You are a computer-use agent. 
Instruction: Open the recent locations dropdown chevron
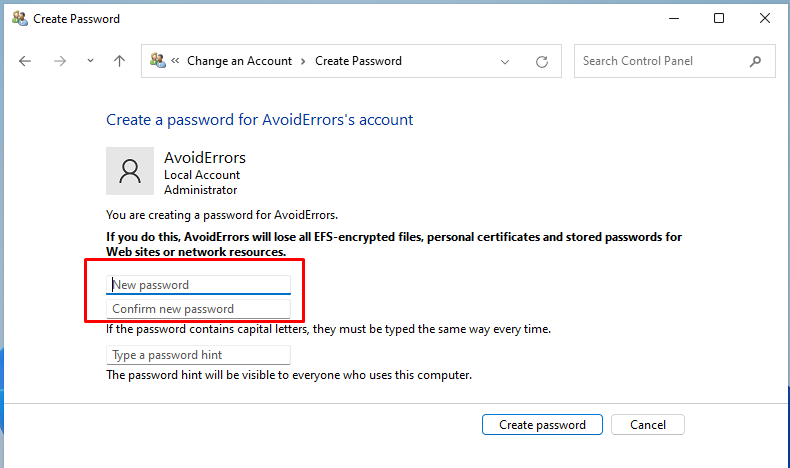tap(90, 61)
